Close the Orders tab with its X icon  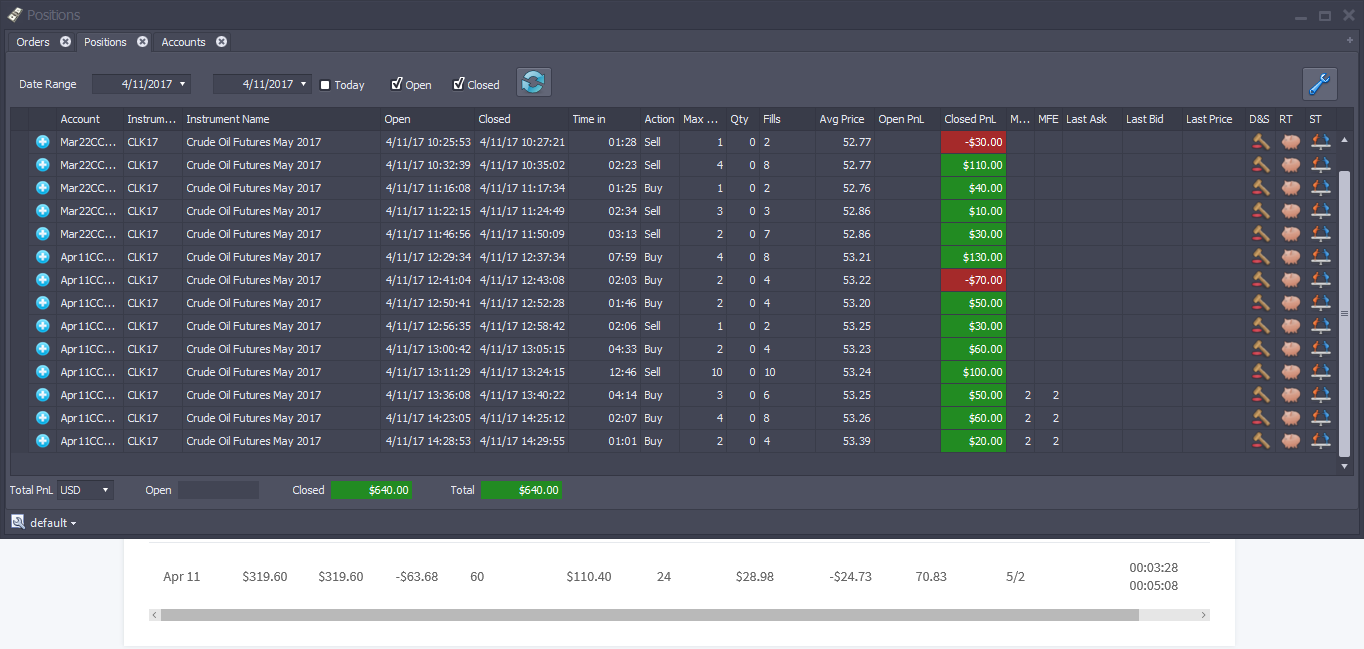tap(65, 42)
